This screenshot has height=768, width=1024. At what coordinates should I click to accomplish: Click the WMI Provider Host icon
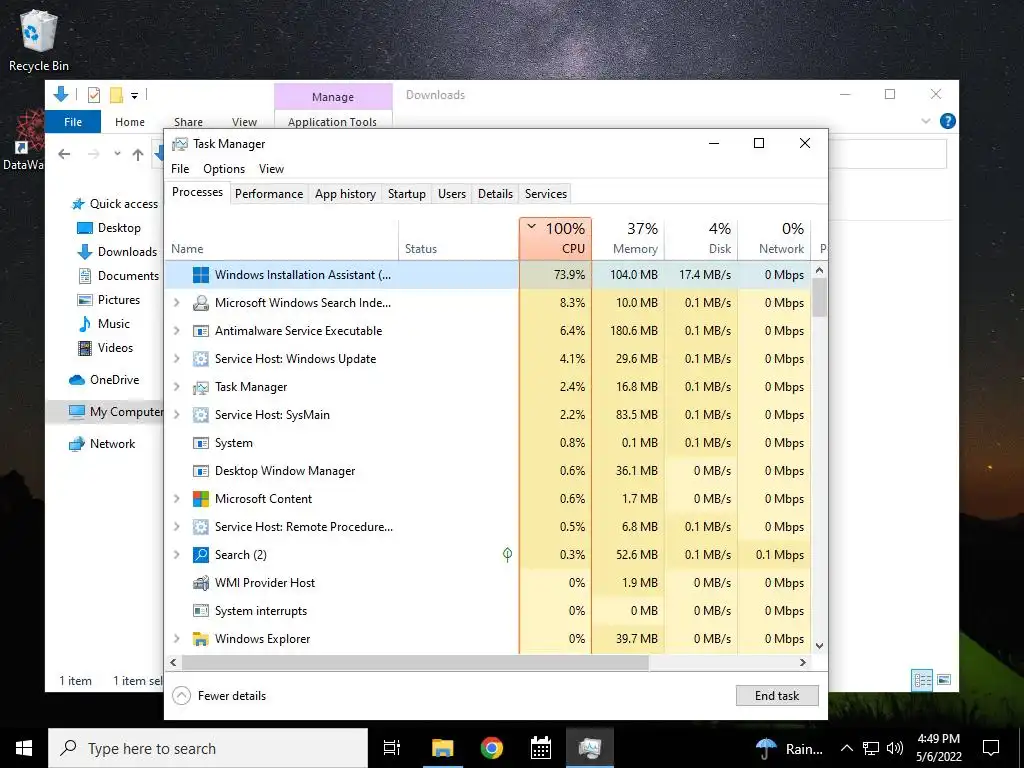[x=200, y=583]
